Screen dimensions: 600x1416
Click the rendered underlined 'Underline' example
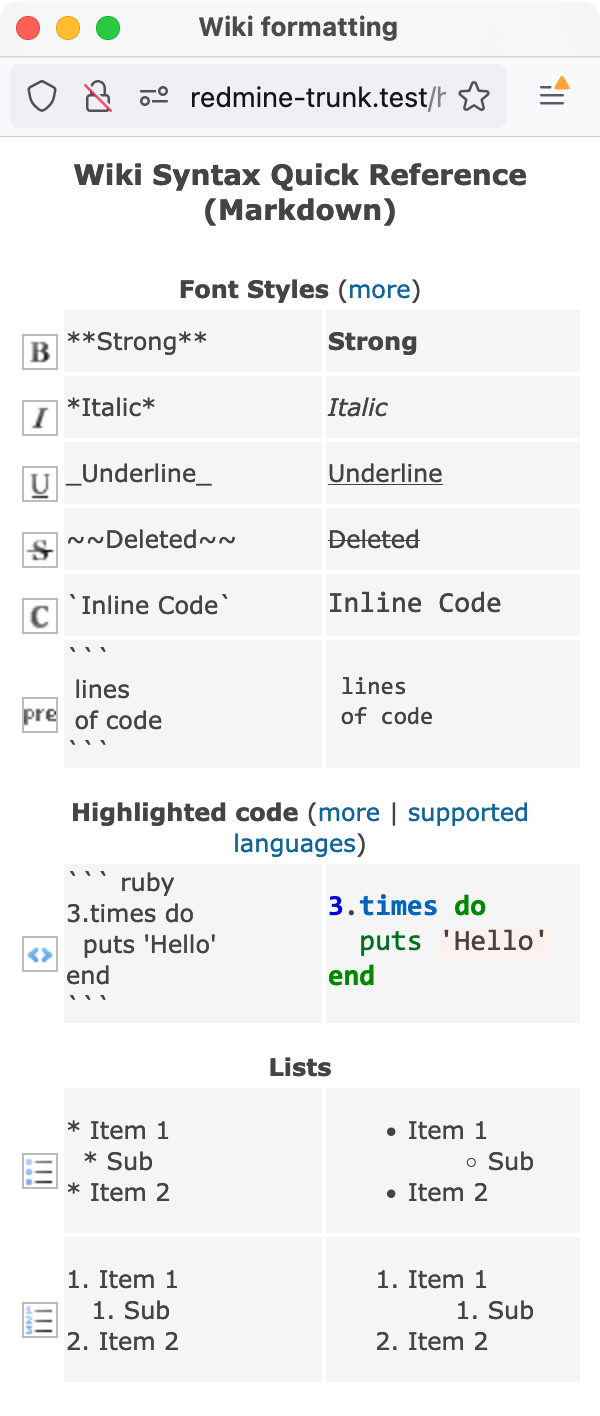point(385,474)
